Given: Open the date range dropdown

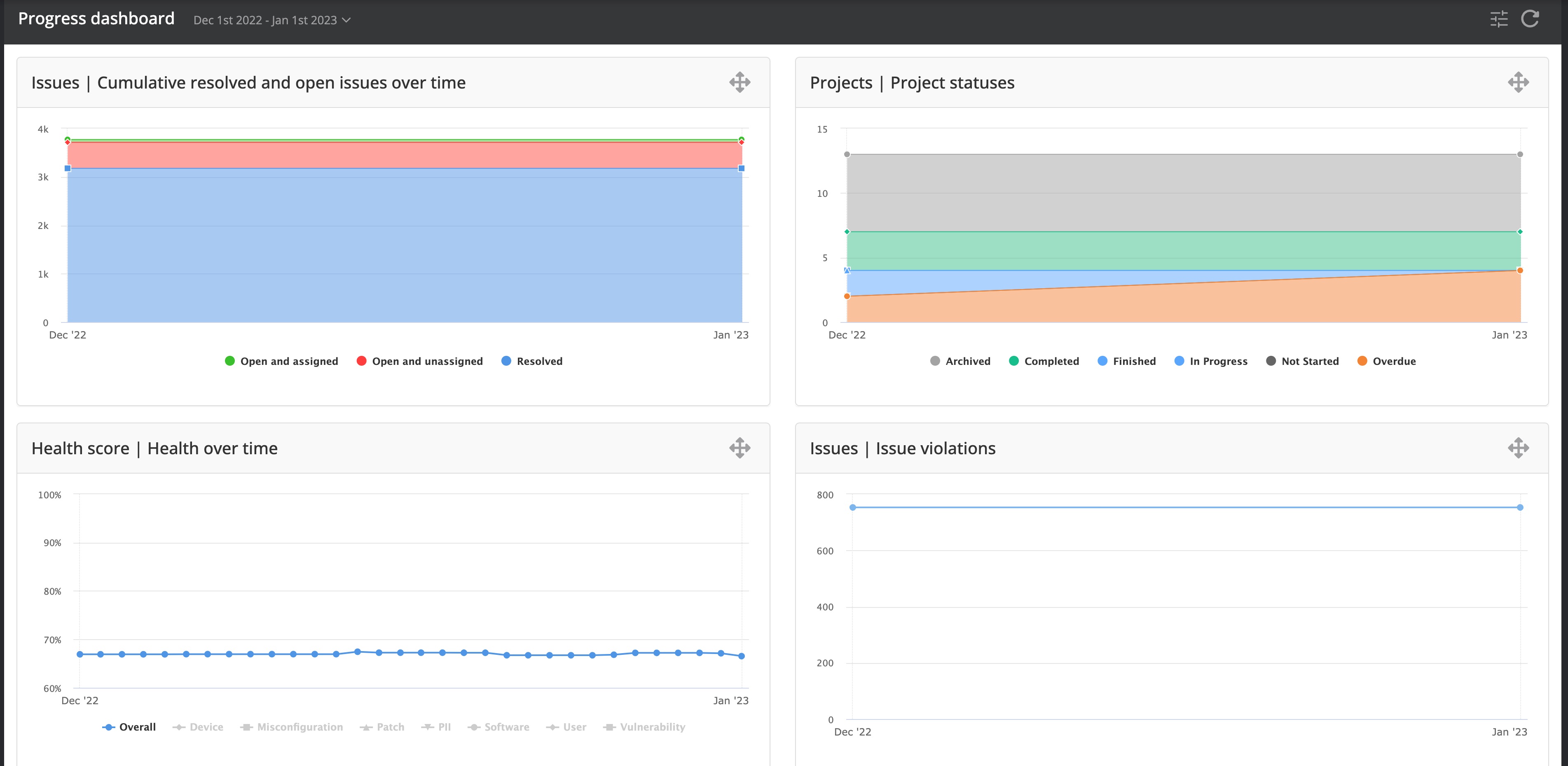Looking at the screenshot, I should (271, 20).
